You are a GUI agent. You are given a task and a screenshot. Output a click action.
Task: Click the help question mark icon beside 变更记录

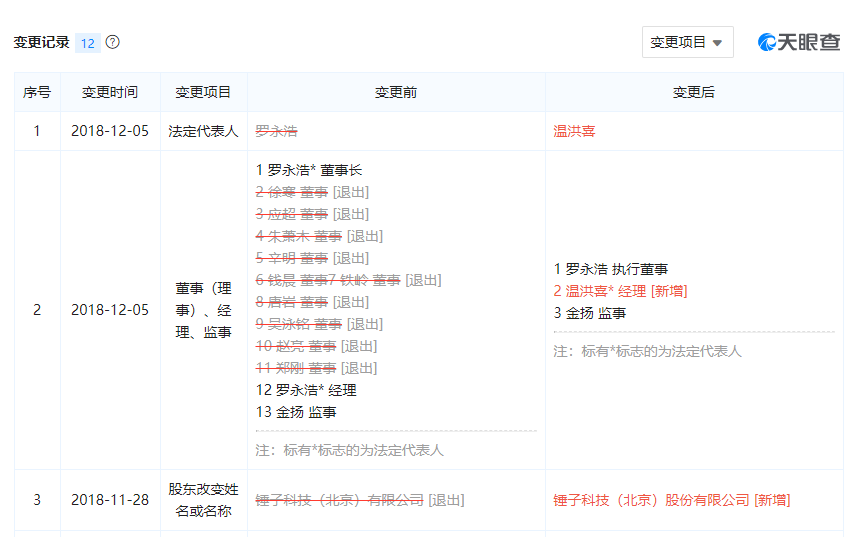pyautogui.click(x=112, y=42)
